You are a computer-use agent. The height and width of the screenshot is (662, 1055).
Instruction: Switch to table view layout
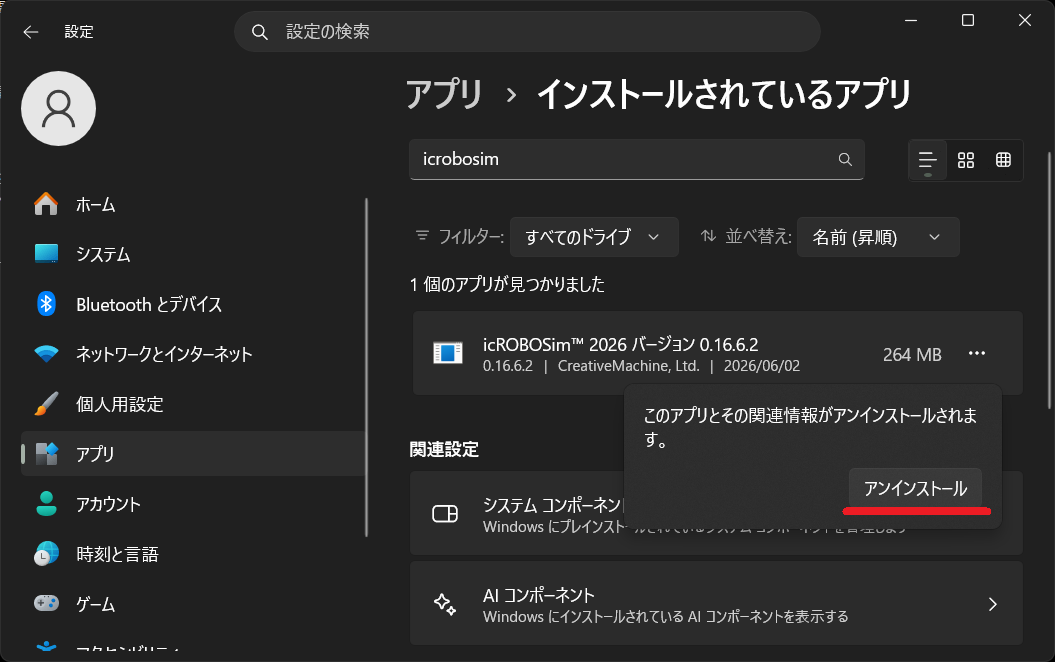point(1003,160)
